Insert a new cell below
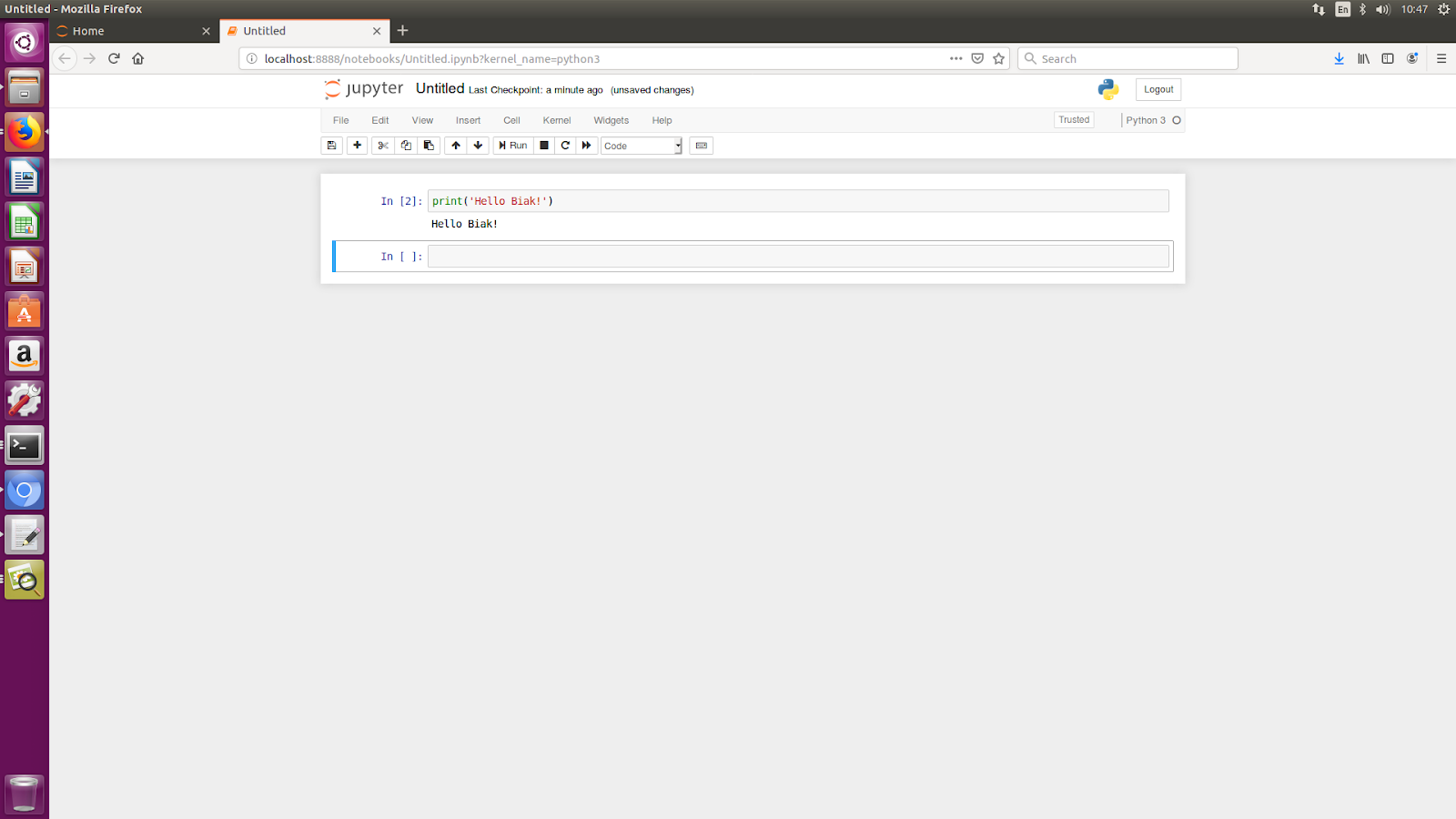1456x819 pixels. pyautogui.click(x=357, y=145)
